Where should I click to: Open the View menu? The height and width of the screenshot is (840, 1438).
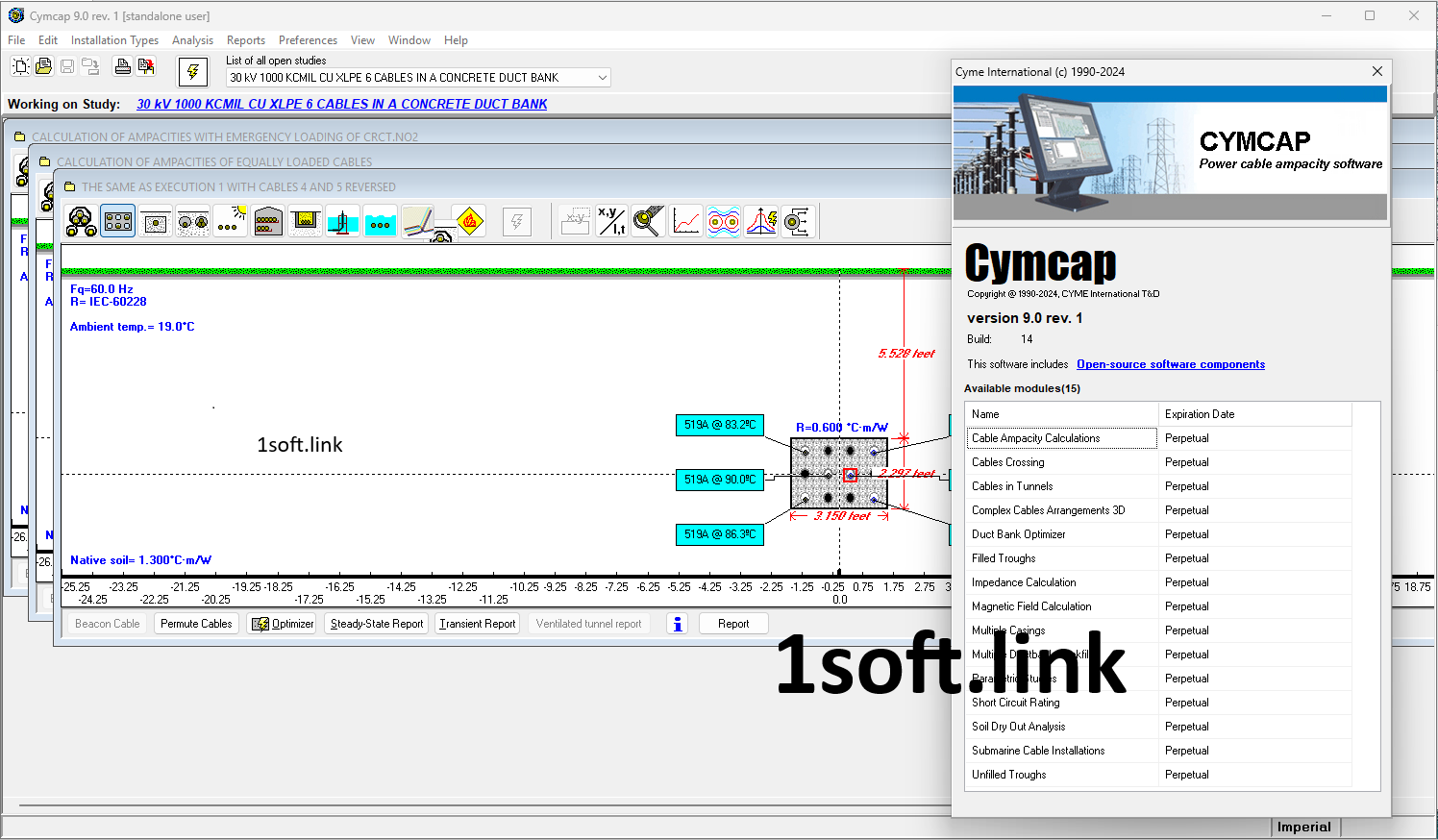point(362,40)
